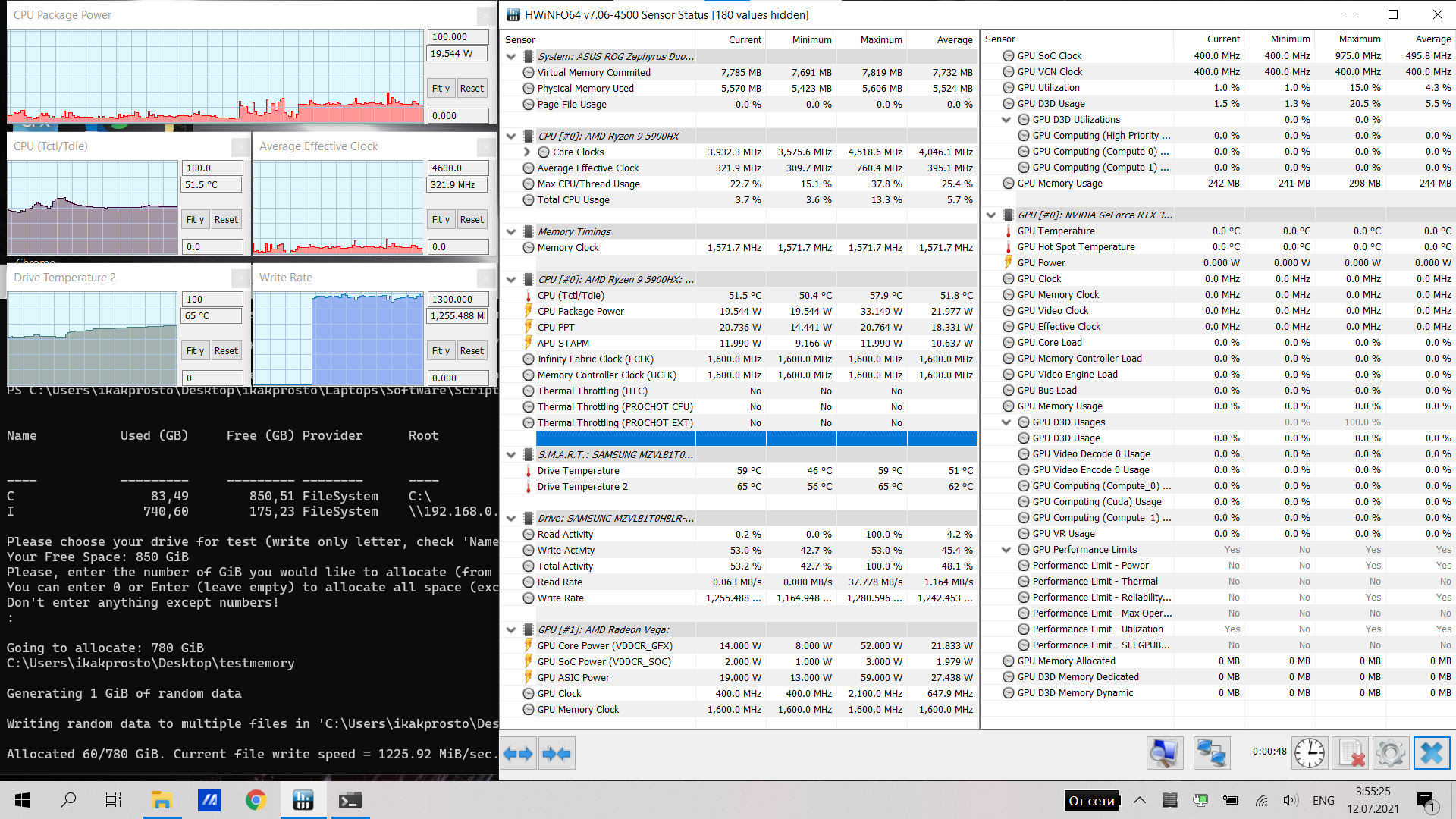Viewport: 1456px width, 819px height.
Task: Collapse the S.M.A.R.T.: SAMSUNG group
Action: [511, 455]
